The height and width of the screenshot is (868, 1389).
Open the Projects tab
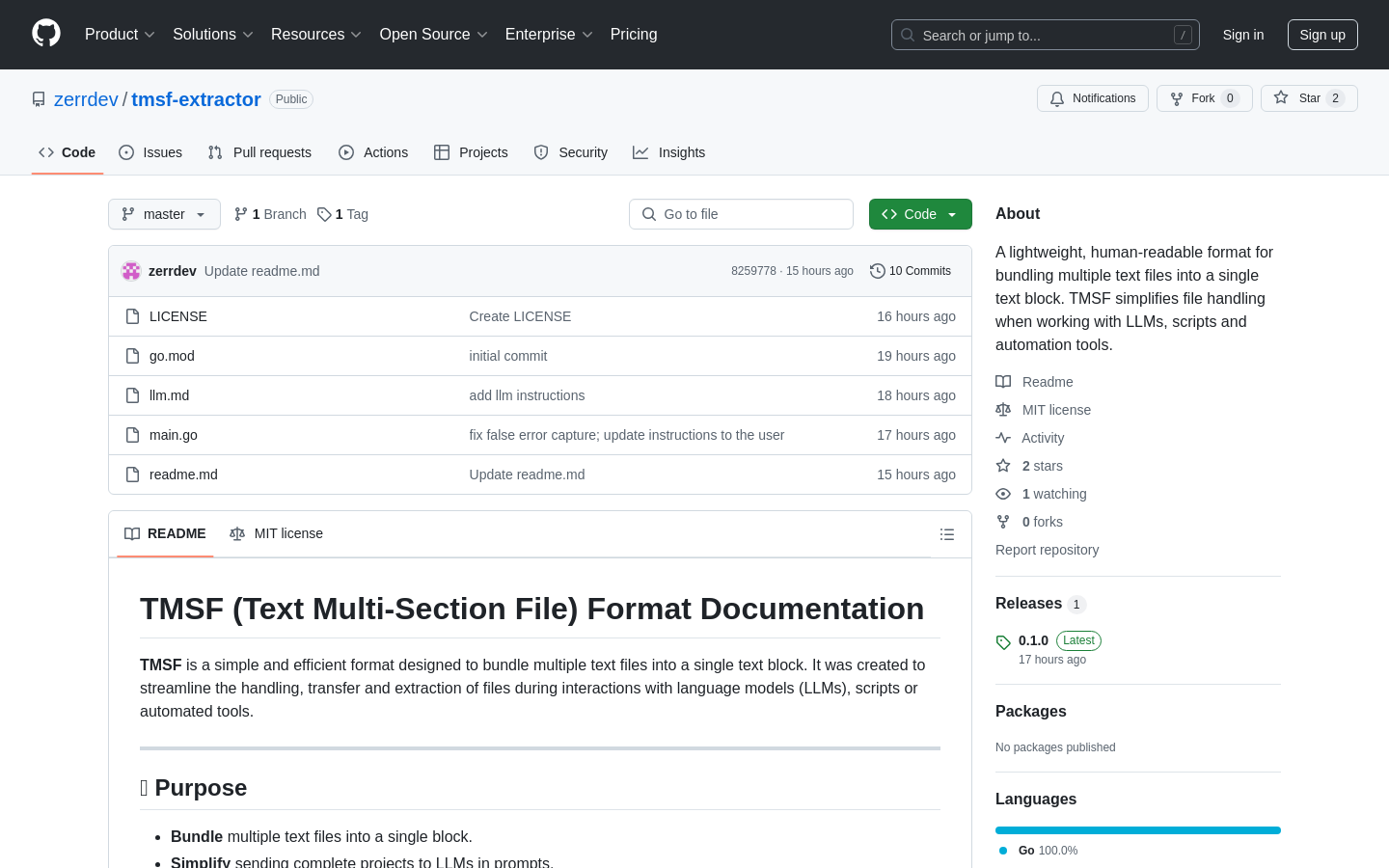pyautogui.click(x=471, y=152)
